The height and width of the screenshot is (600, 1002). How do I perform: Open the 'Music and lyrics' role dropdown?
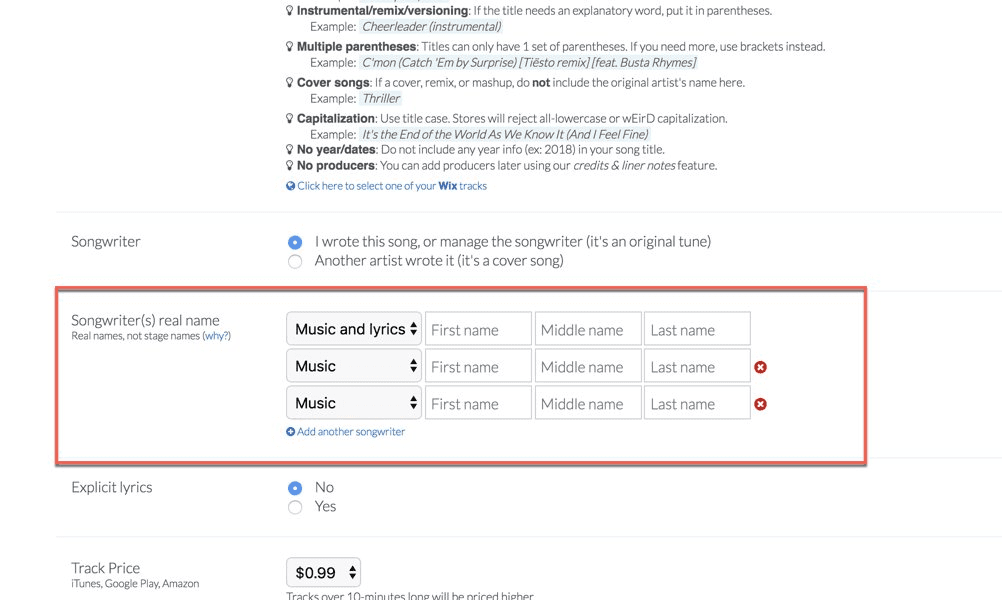point(354,329)
